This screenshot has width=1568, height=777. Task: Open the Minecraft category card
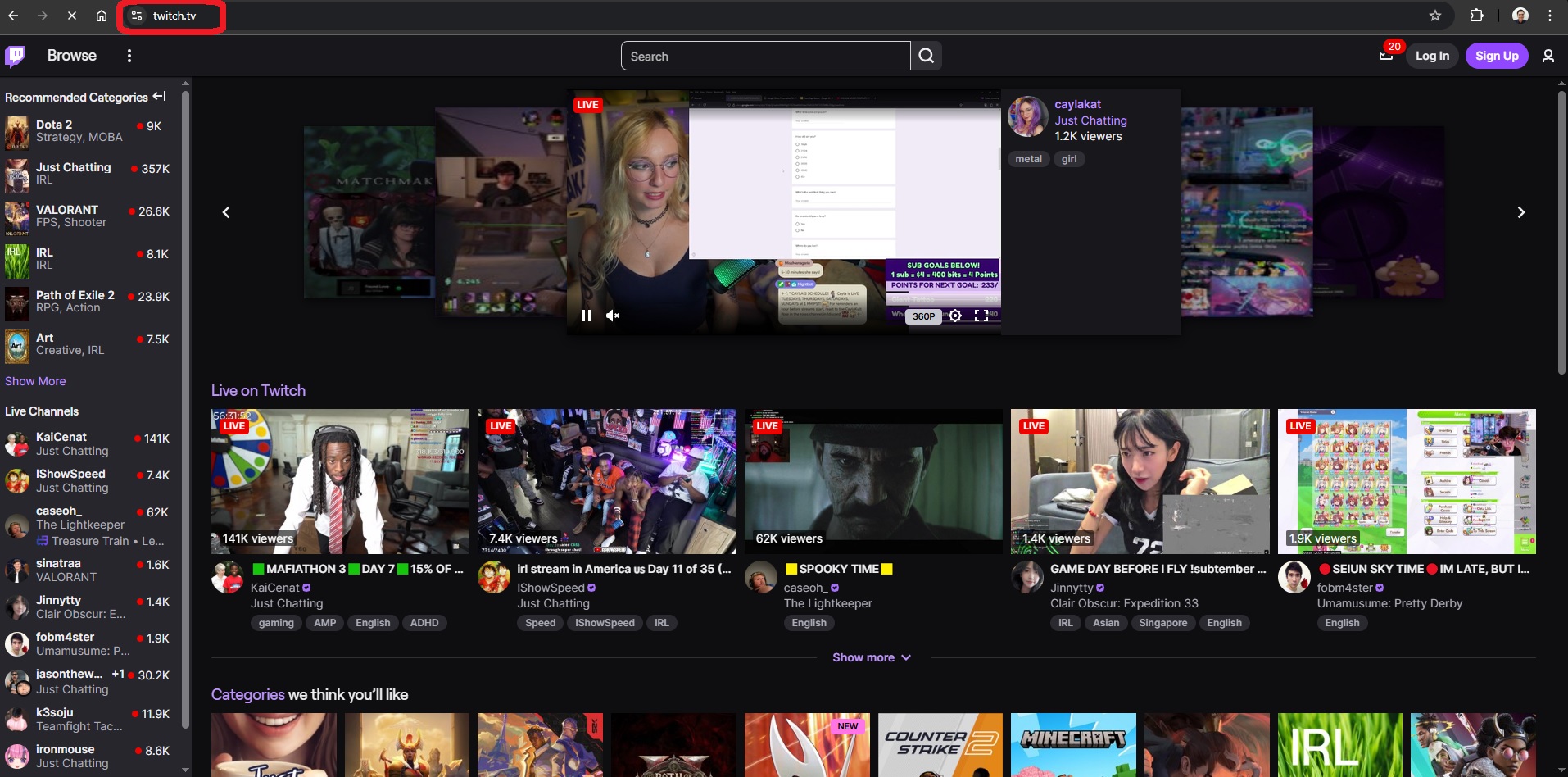point(1073,745)
